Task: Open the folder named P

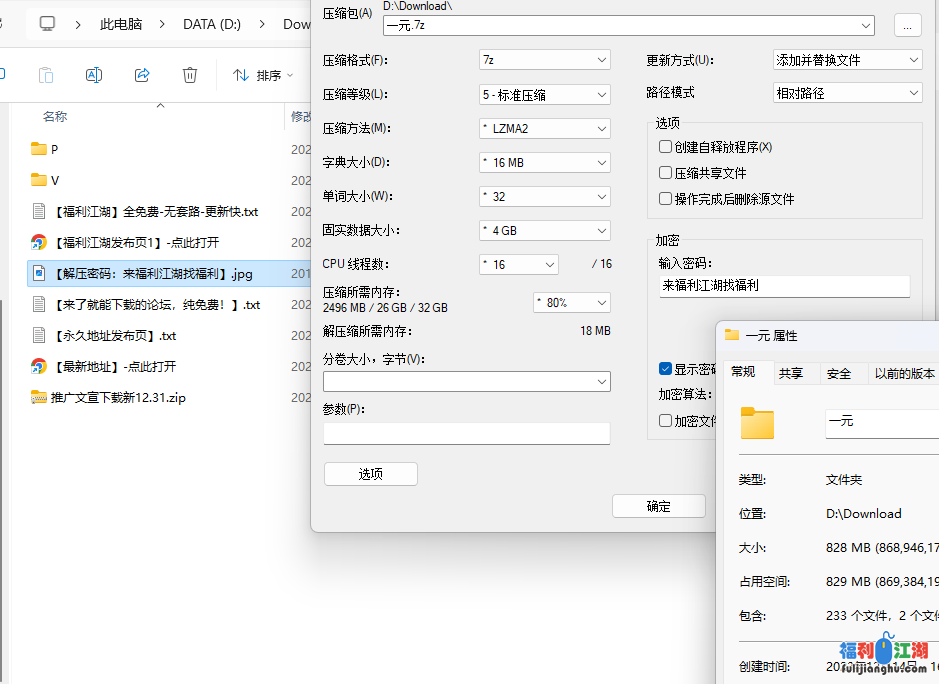Action: tap(45, 148)
